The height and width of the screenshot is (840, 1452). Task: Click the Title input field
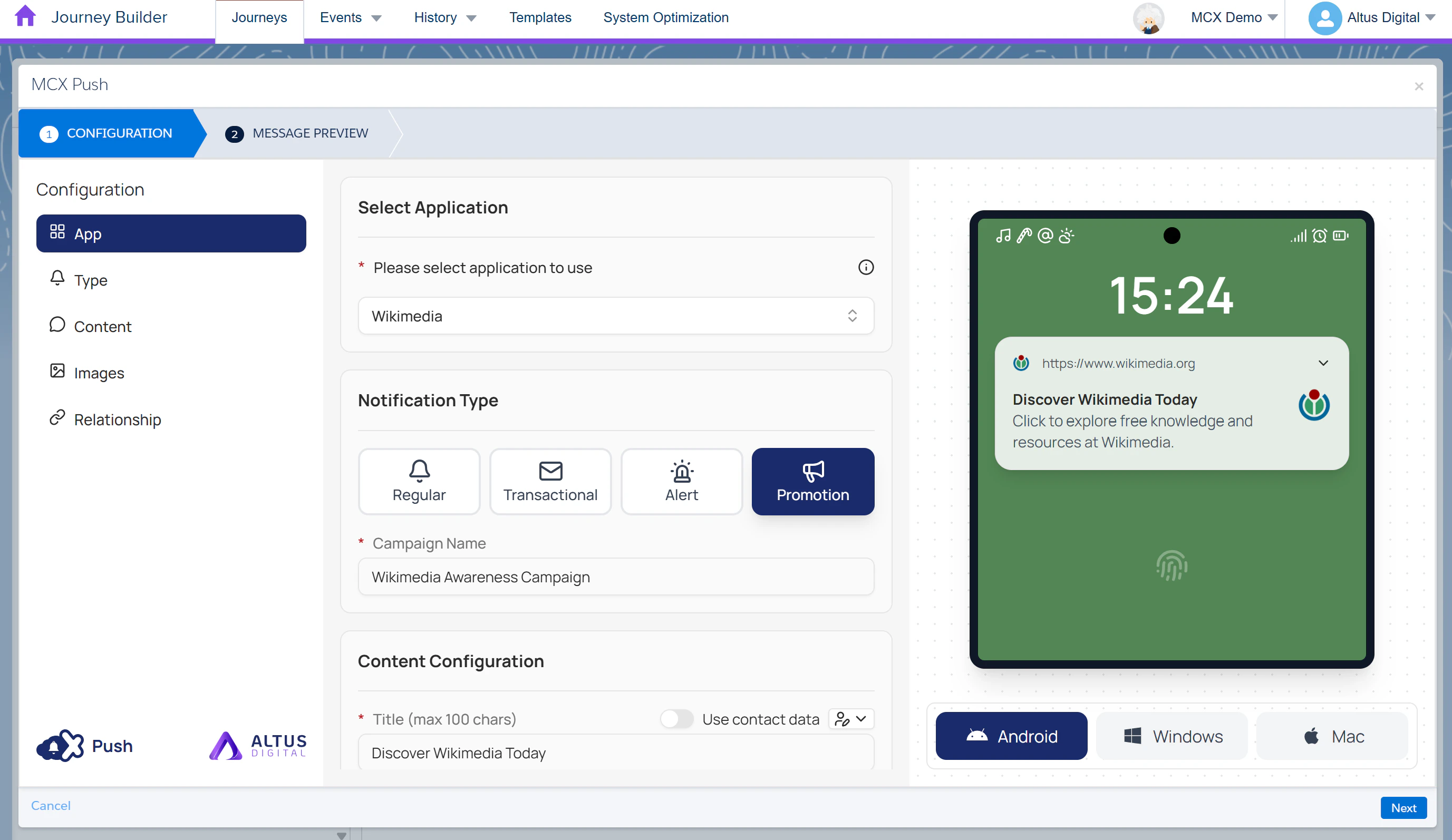coord(616,752)
